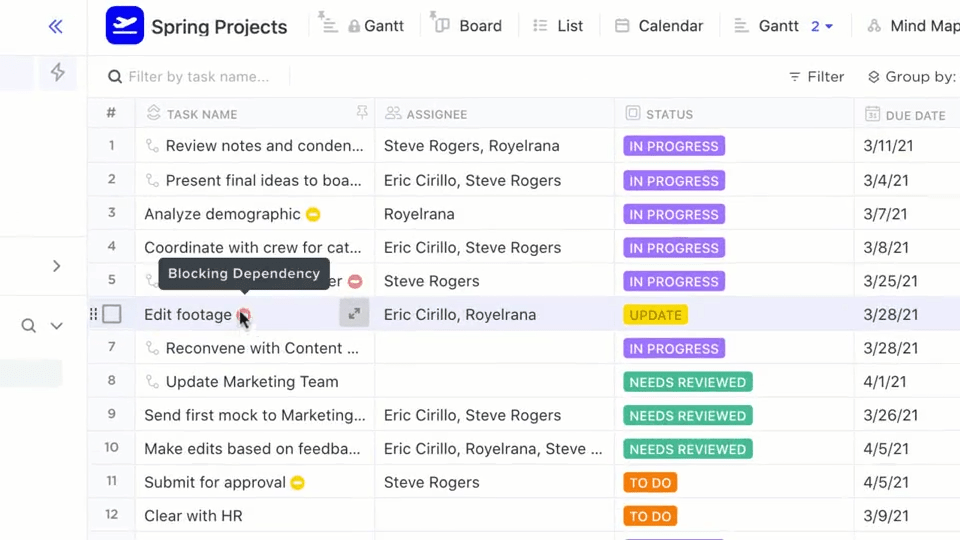
Task: Click row number 12
Action: (111, 514)
